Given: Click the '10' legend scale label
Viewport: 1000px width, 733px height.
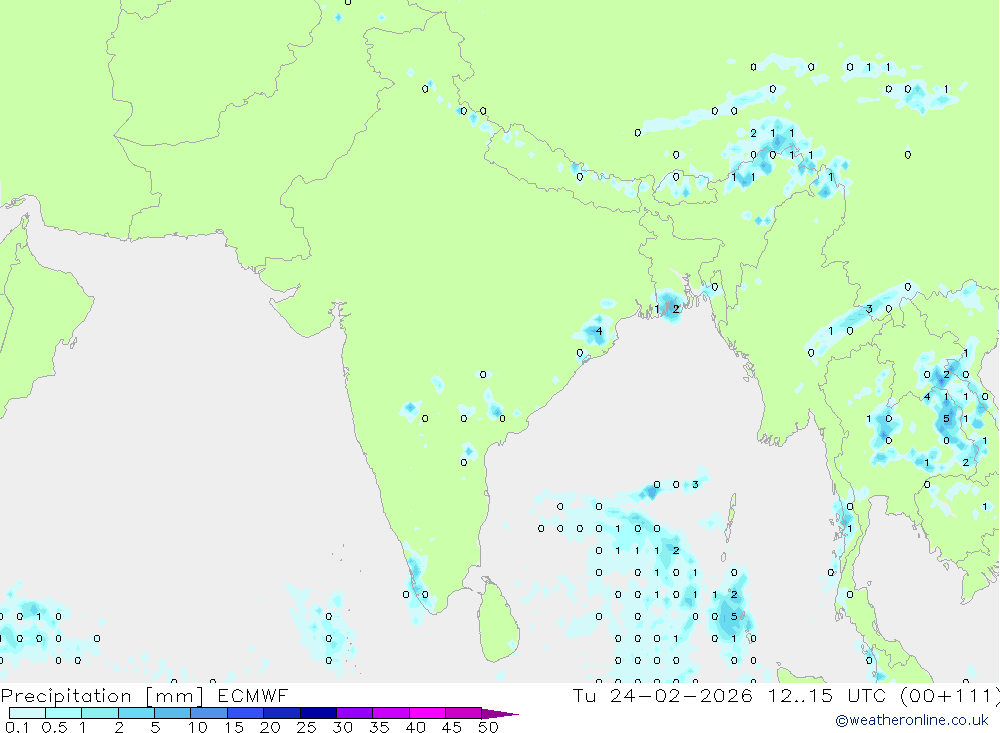Looking at the screenshot, I should pos(198,727).
